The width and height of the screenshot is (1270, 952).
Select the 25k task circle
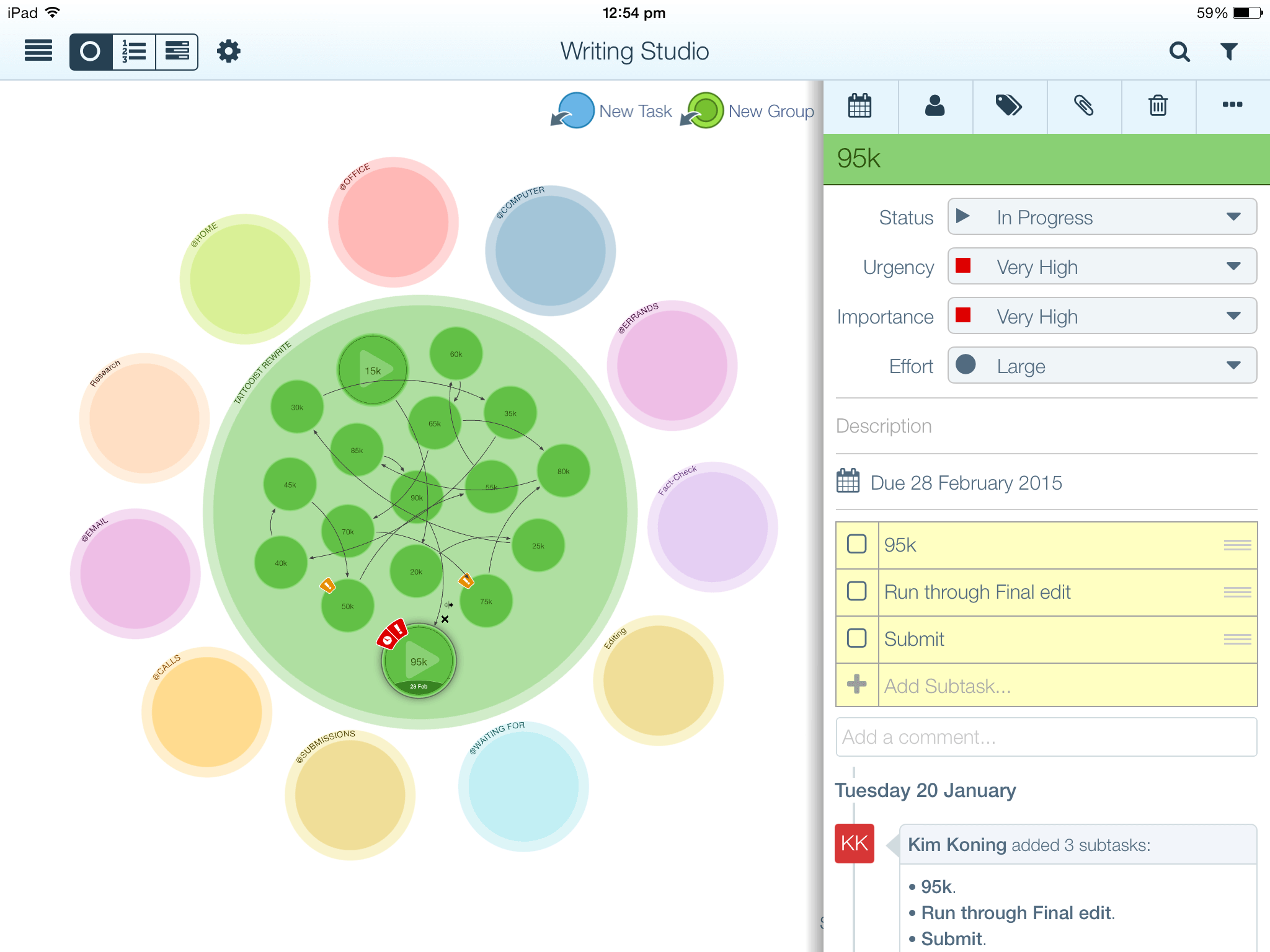click(x=538, y=545)
